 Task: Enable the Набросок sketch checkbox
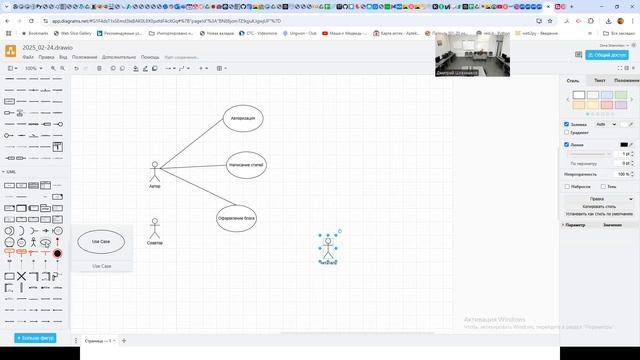[x=567, y=187]
